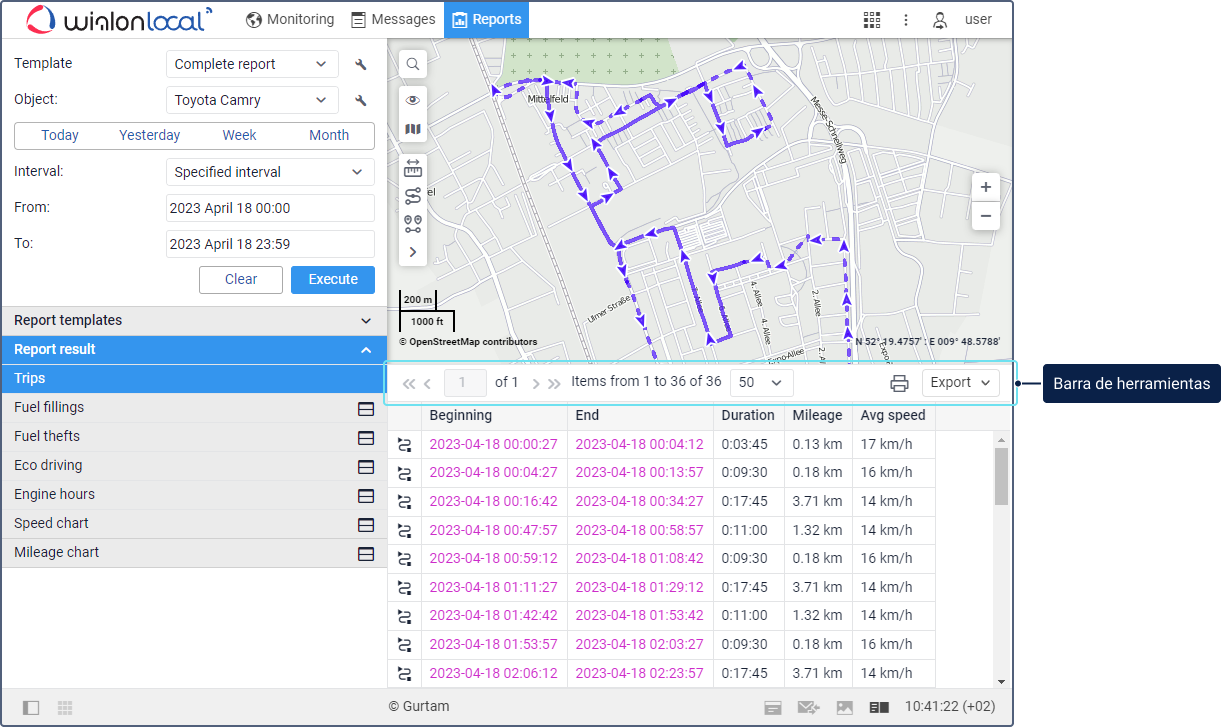Click the print report icon
Viewport: 1223px width, 727px height.
899,383
